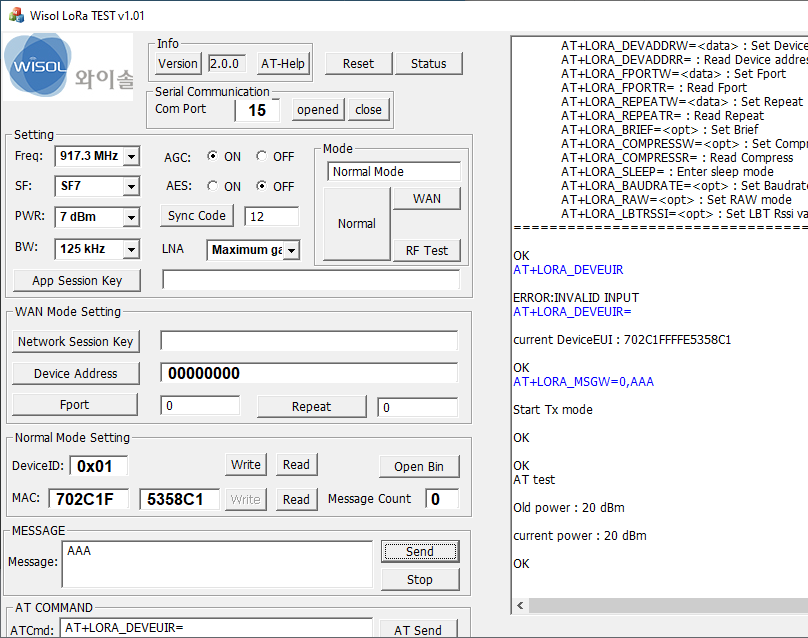Open the PWR dropdown set to 7 dBm

click(x=131, y=217)
